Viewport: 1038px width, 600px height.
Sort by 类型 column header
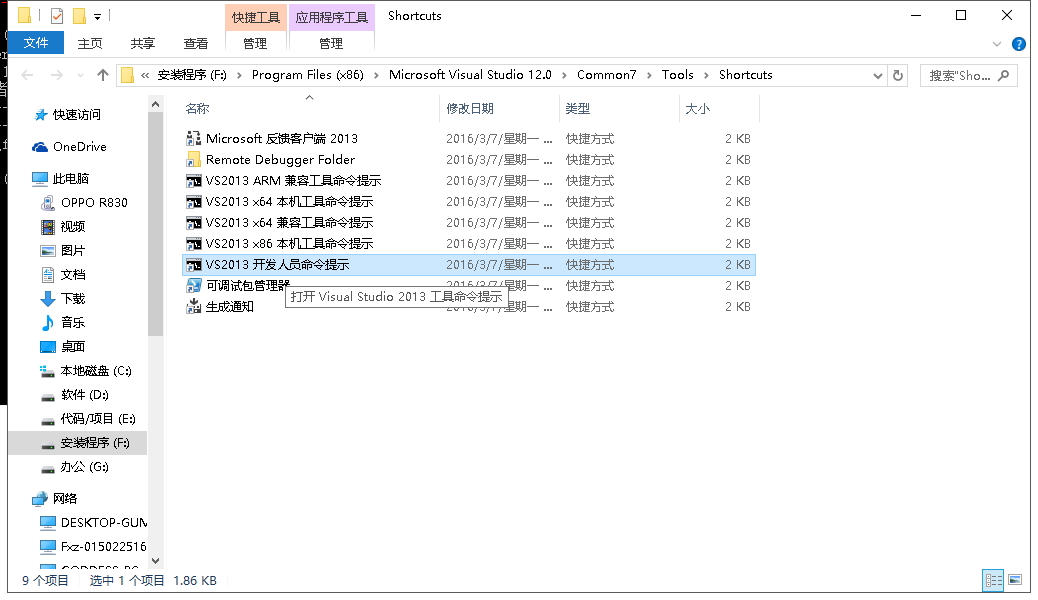click(x=578, y=109)
